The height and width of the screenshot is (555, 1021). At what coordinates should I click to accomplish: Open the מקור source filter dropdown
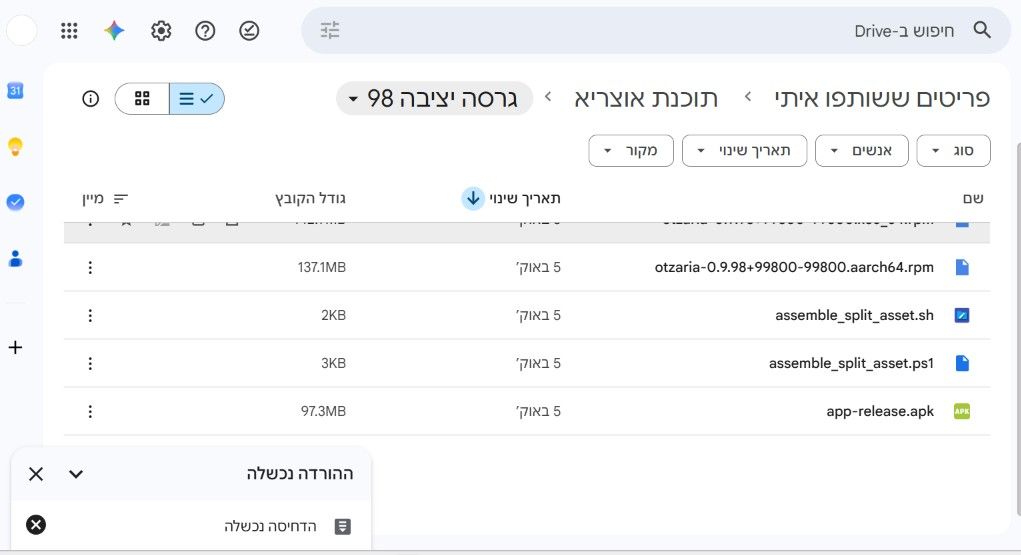click(x=631, y=150)
